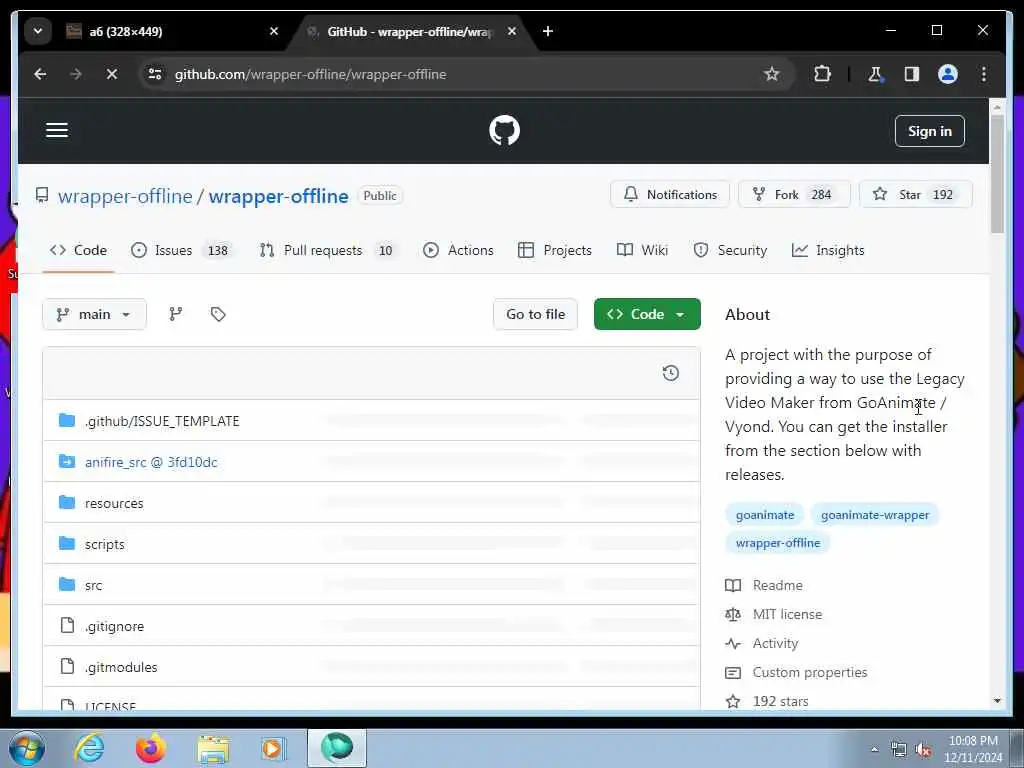Open the anifire_src submodule link
Viewport: 1024px width, 768px height.
pos(151,462)
